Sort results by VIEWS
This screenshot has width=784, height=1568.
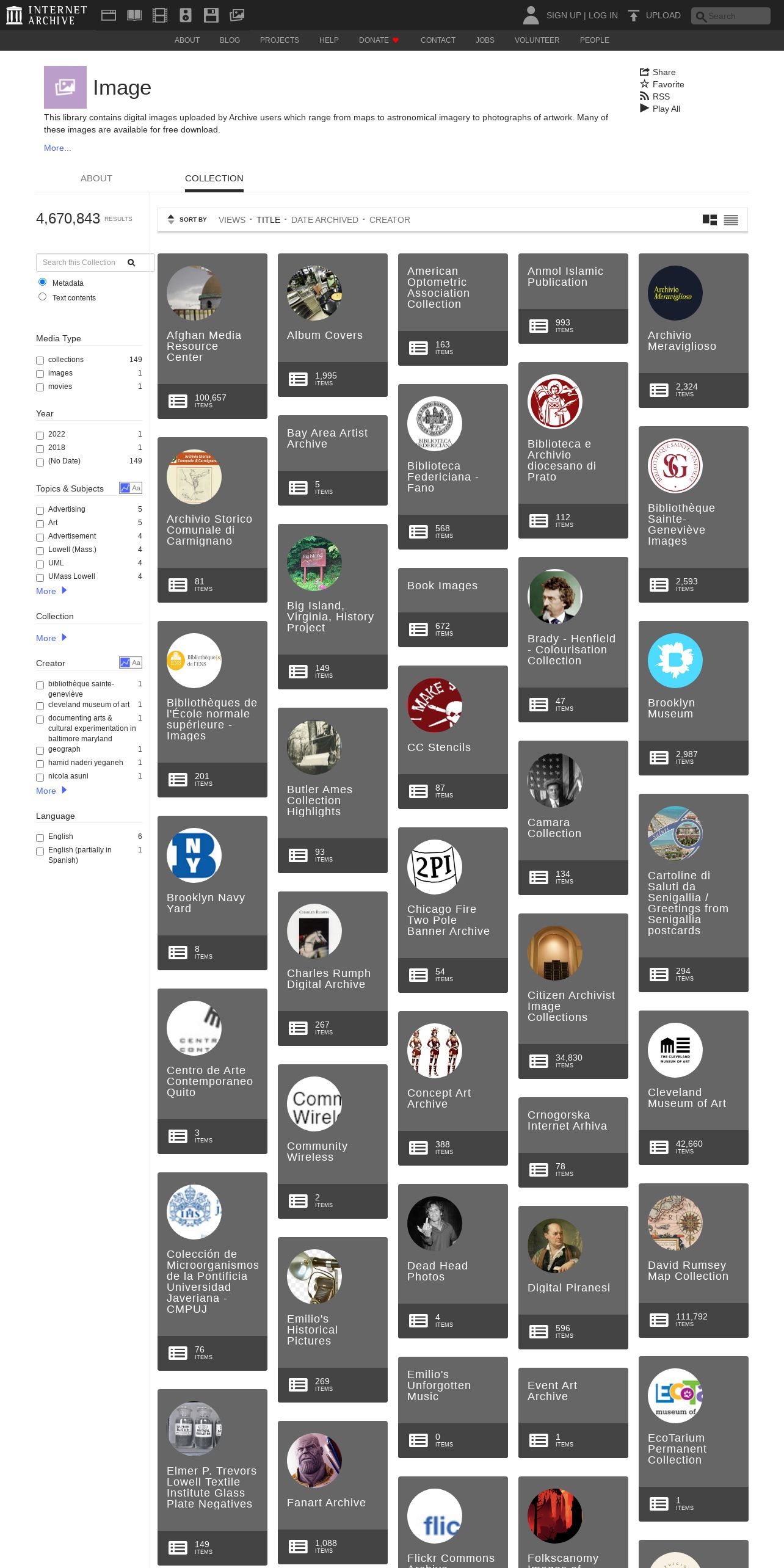pos(232,220)
